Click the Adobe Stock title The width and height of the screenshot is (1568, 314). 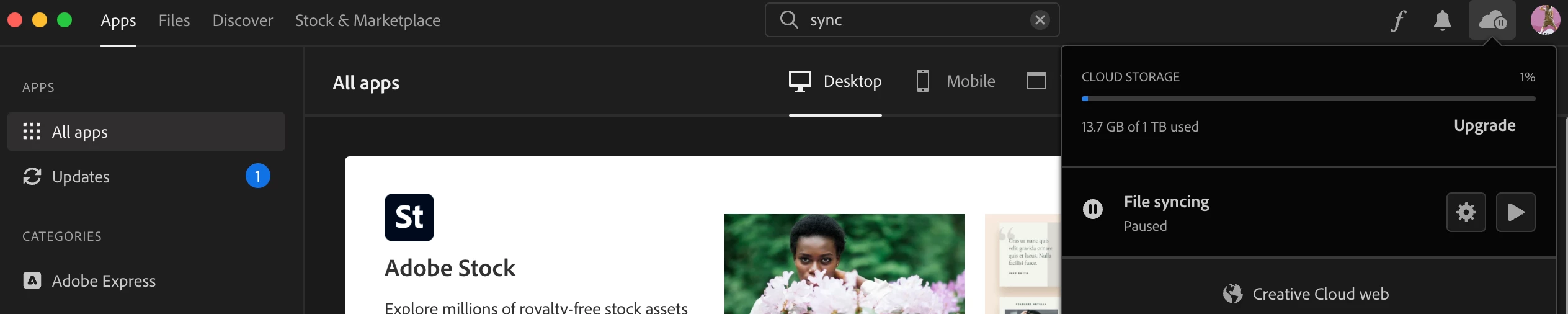coord(450,268)
